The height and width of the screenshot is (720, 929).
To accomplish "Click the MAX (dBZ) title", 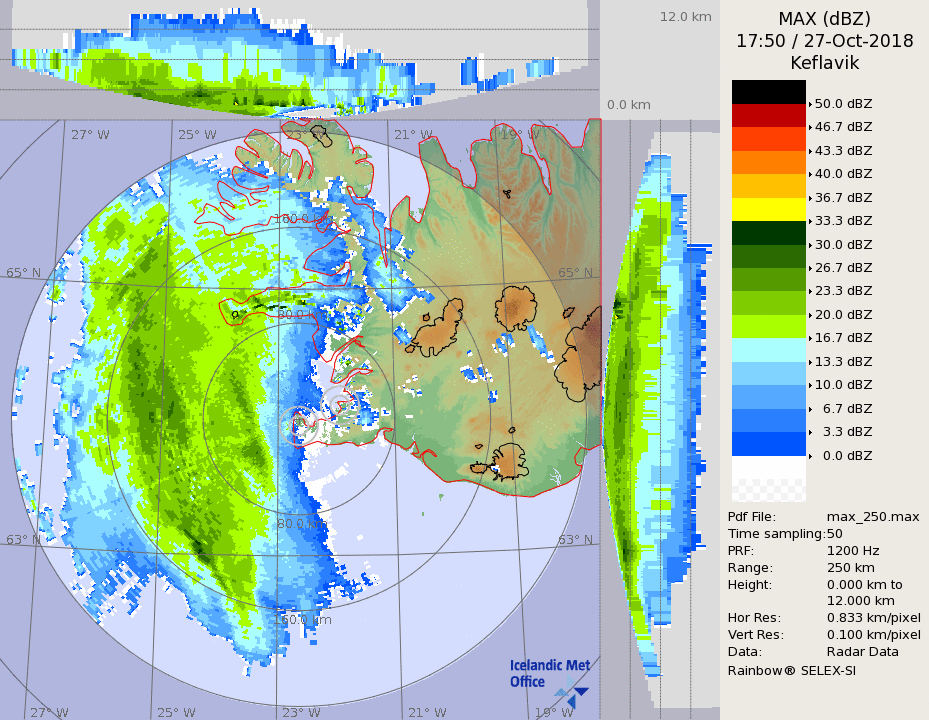I will (824, 19).
